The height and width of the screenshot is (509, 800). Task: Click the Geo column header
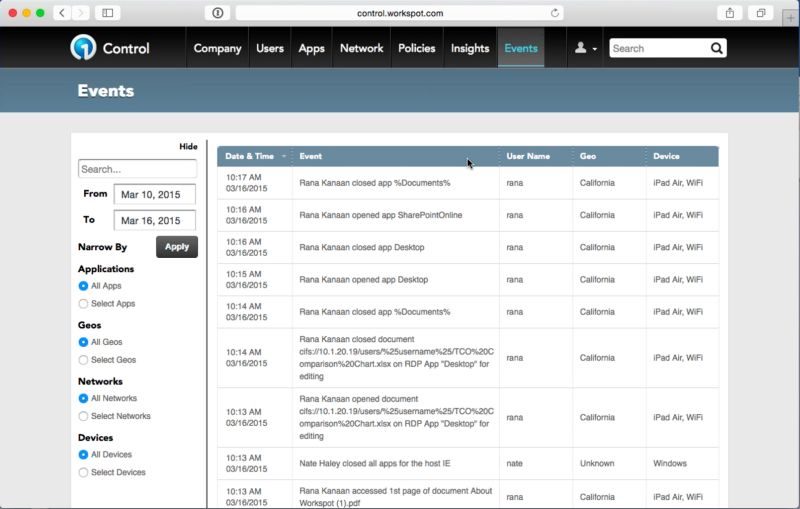click(609, 156)
